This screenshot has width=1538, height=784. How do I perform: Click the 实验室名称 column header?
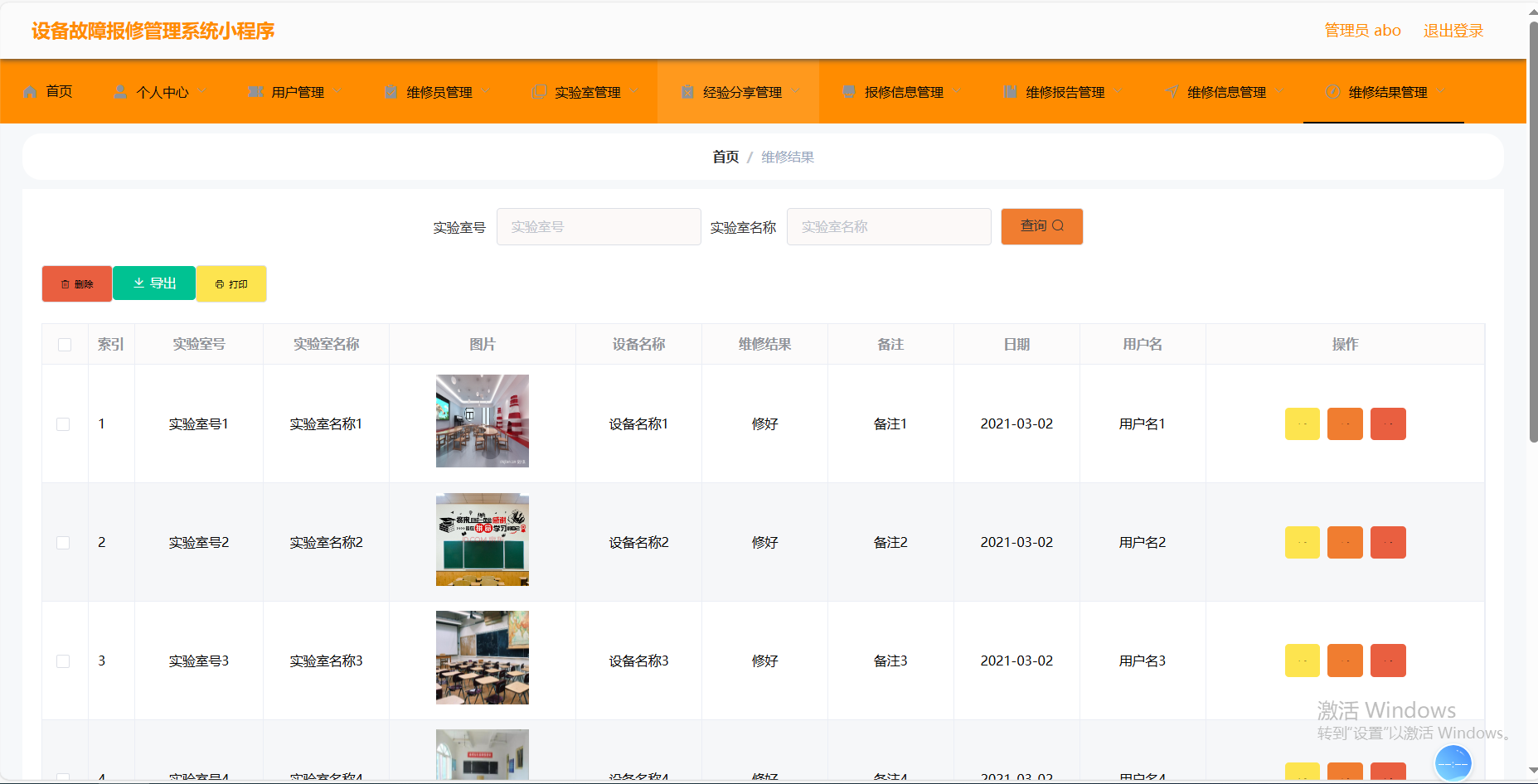coord(326,344)
